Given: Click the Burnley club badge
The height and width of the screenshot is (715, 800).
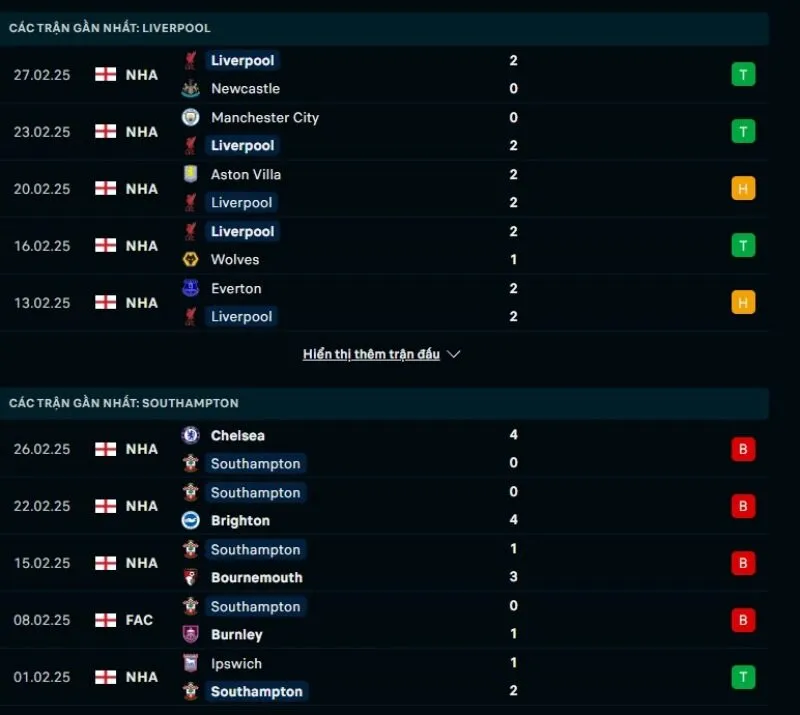Looking at the screenshot, I should [x=192, y=634].
